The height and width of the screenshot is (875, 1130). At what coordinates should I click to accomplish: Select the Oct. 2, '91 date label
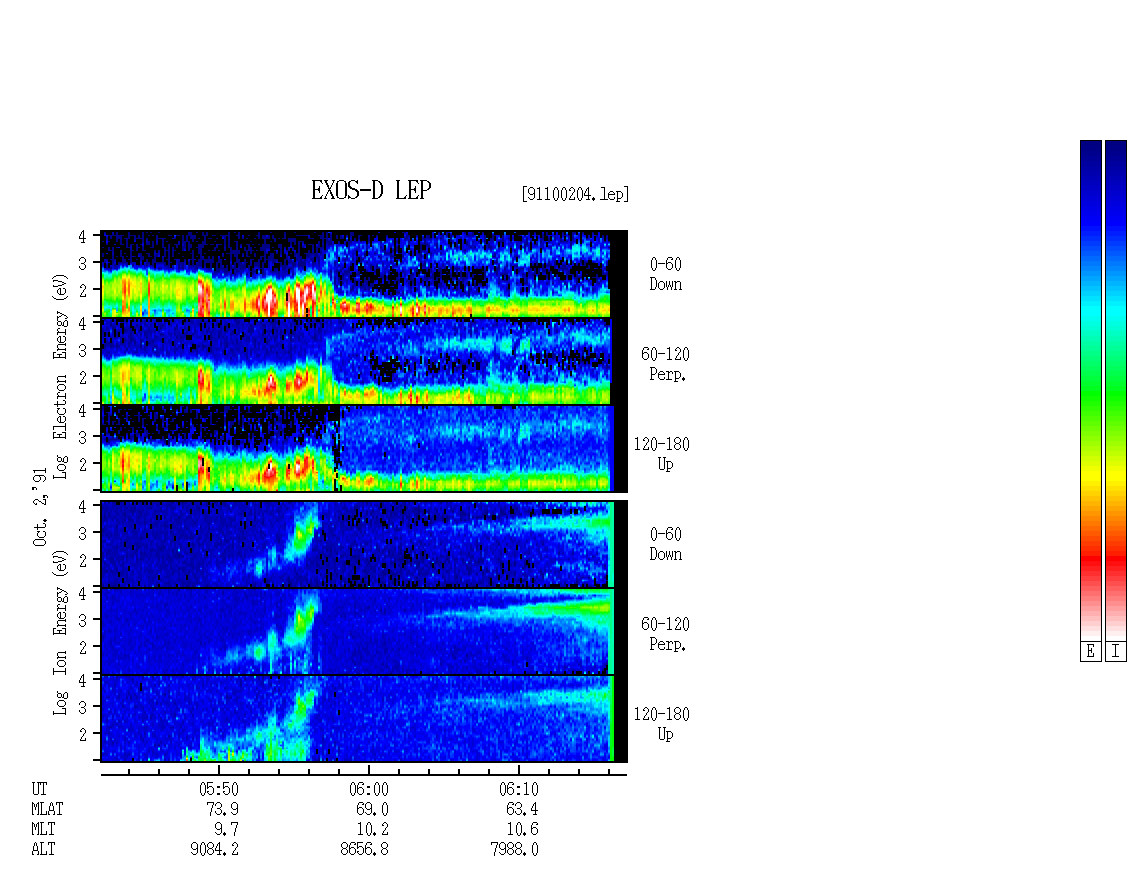click(x=40, y=507)
